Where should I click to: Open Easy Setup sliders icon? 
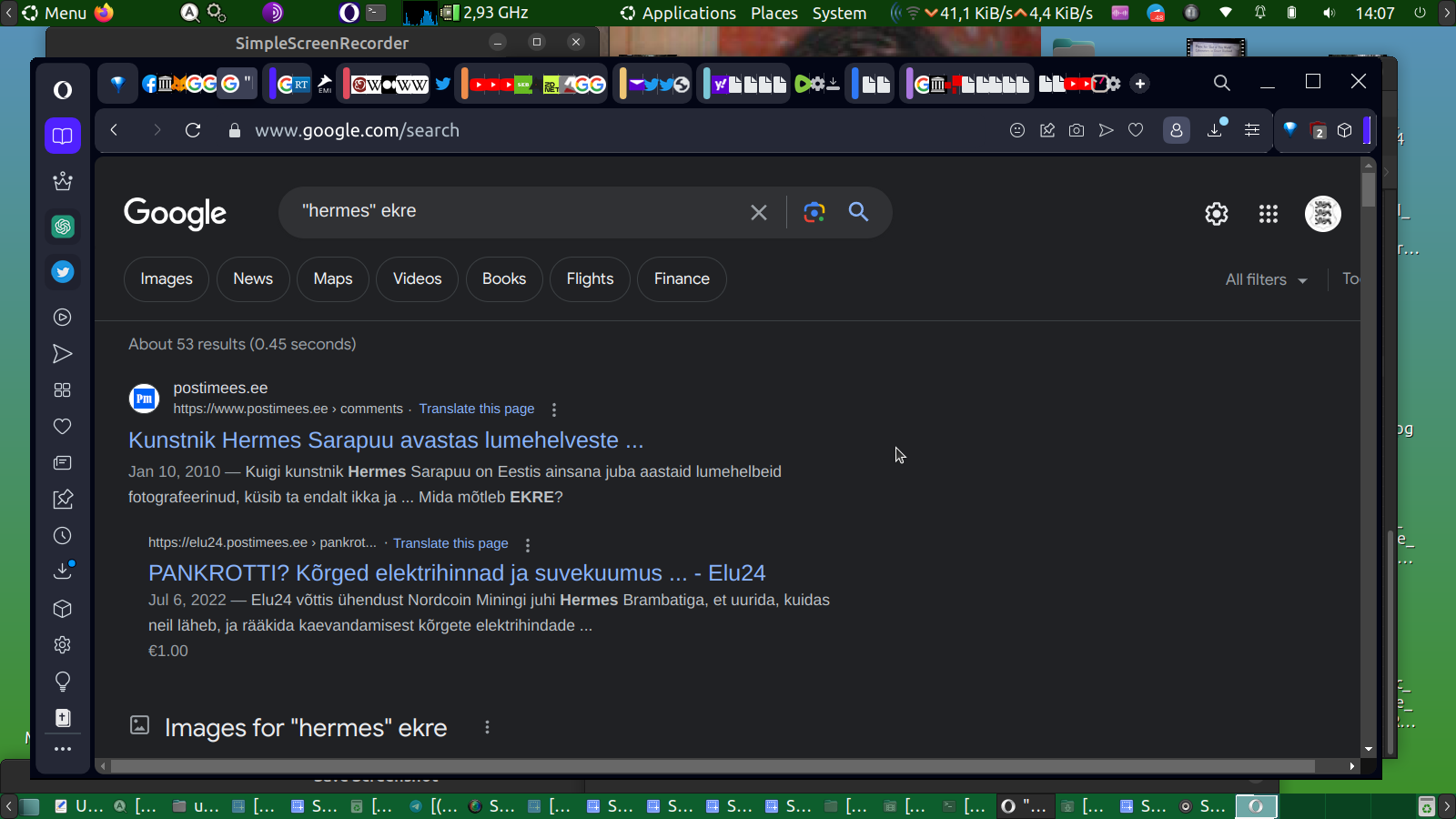(x=1252, y=130)
